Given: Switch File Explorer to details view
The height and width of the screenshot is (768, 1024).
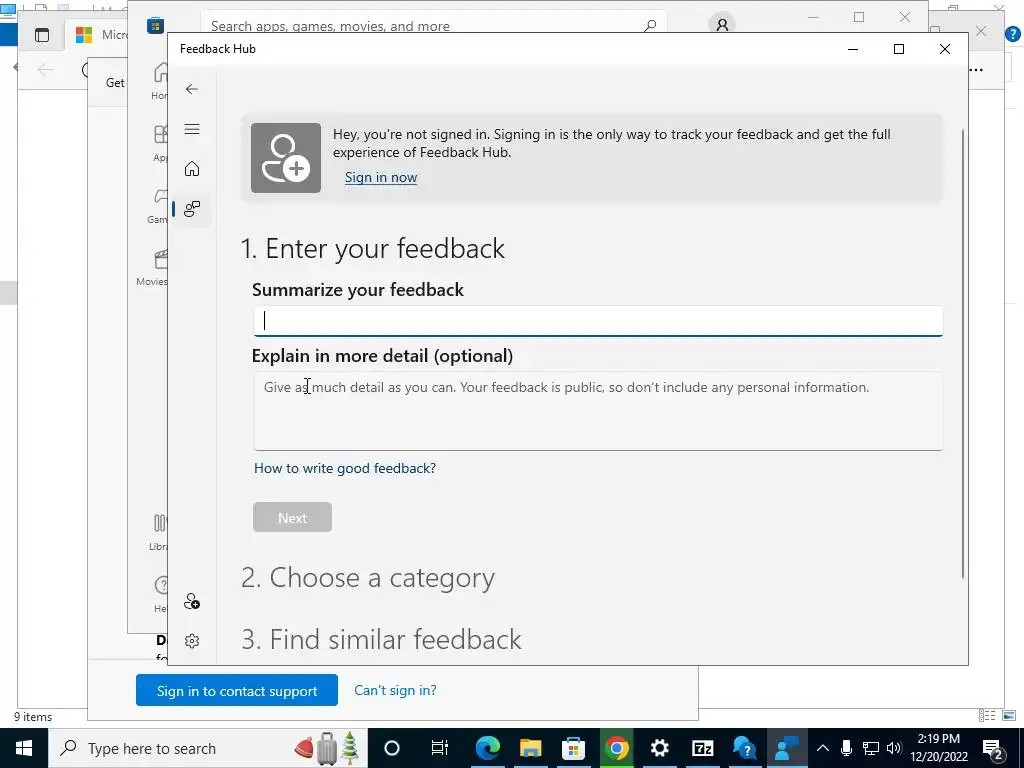Looking at the screenshot, I should 987,716.
